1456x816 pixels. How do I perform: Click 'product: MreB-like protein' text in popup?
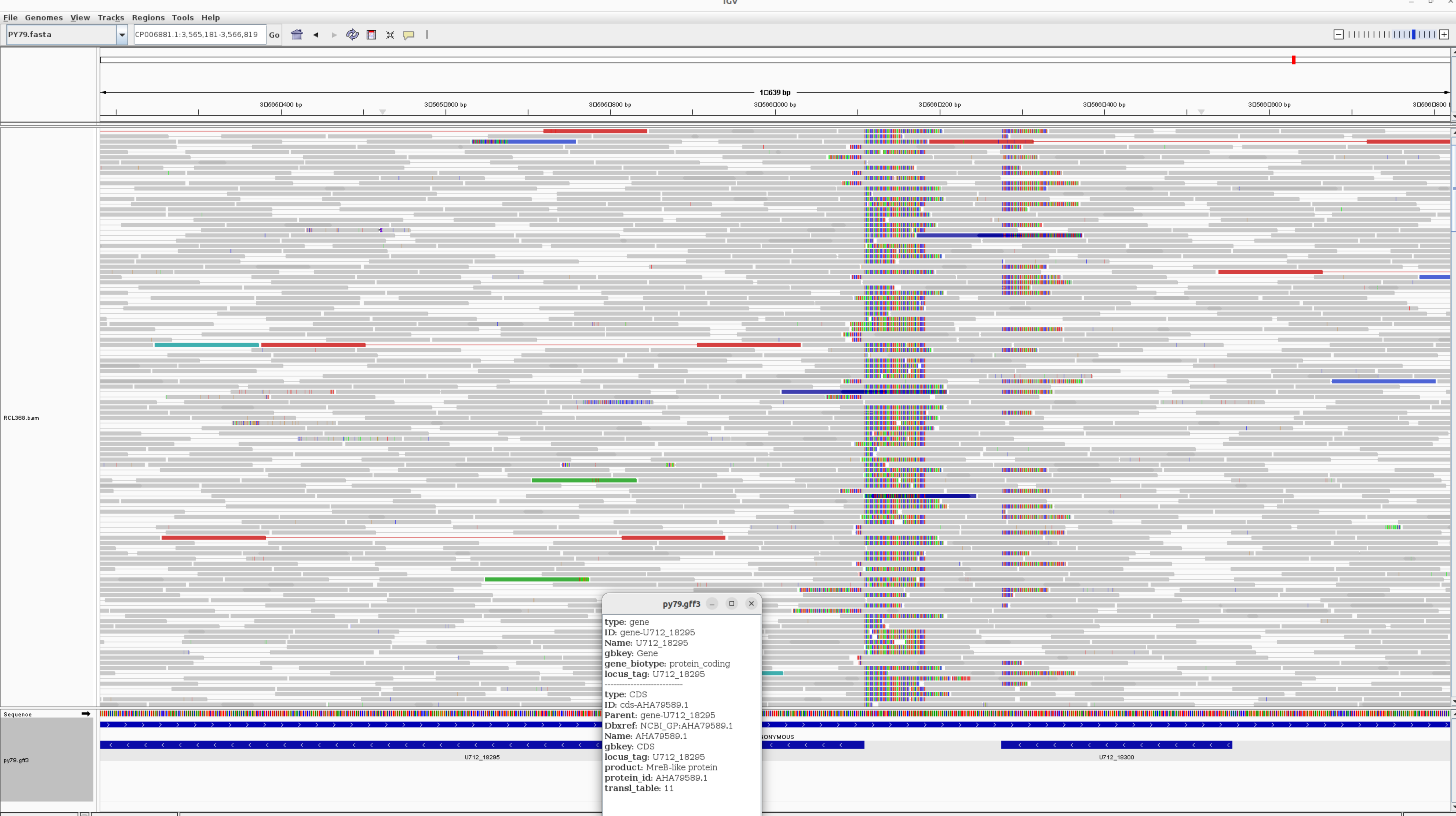[x=661, y=767]
